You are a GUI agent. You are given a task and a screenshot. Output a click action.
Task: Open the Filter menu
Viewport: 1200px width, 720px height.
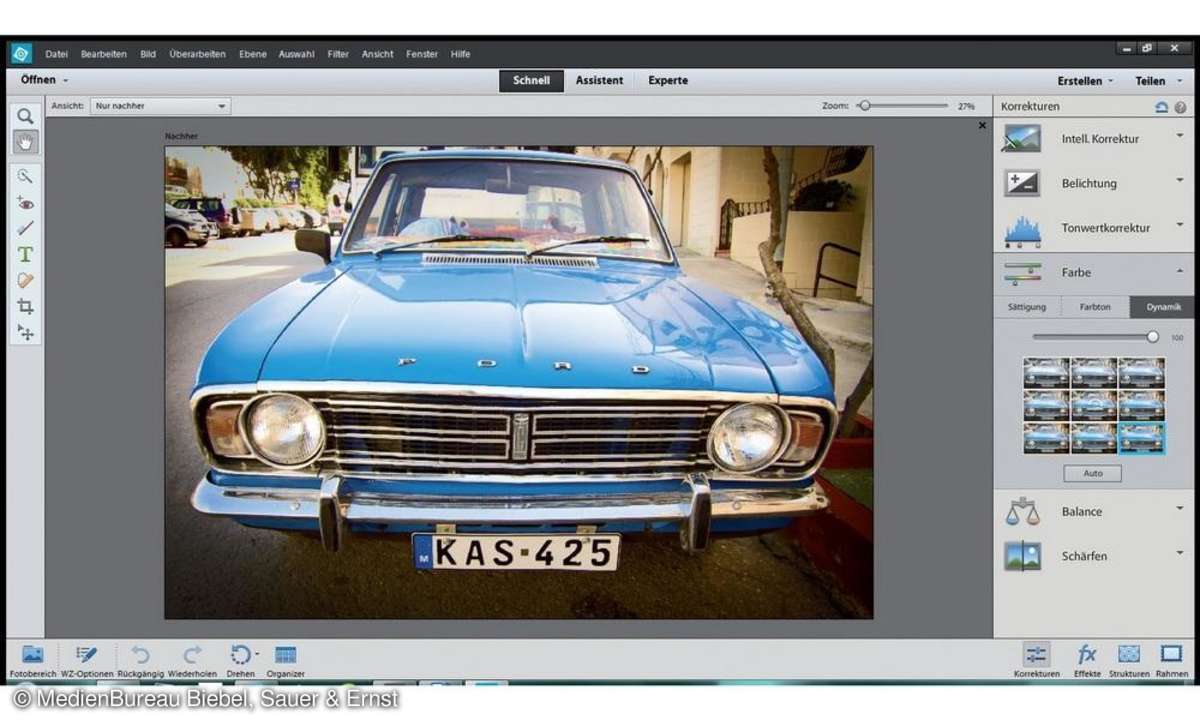point(338,54)
